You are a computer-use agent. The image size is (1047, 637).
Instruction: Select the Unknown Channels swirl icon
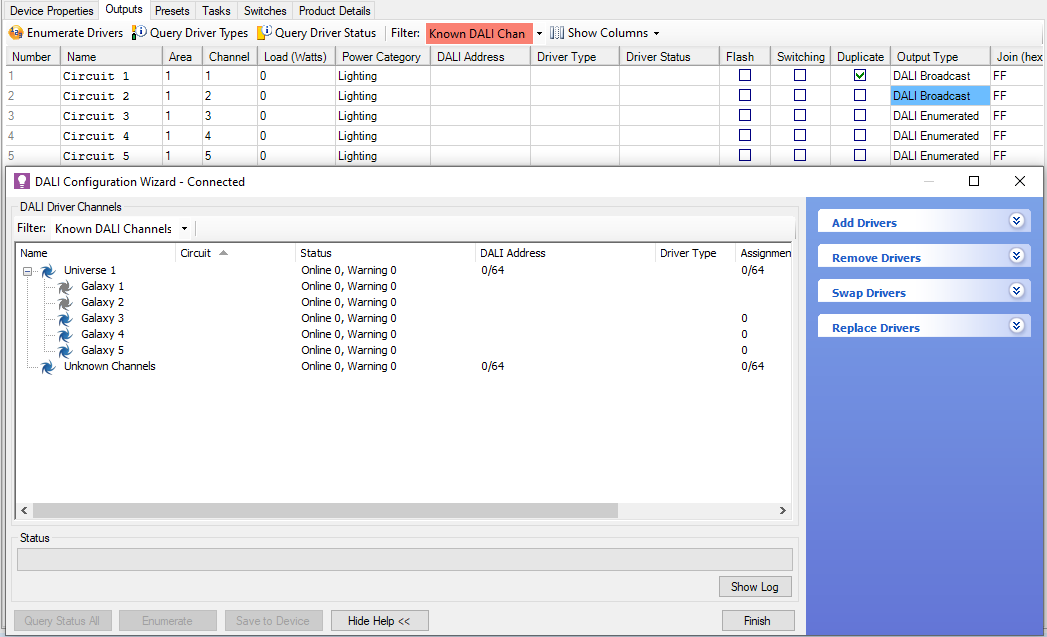click(47, 367)
